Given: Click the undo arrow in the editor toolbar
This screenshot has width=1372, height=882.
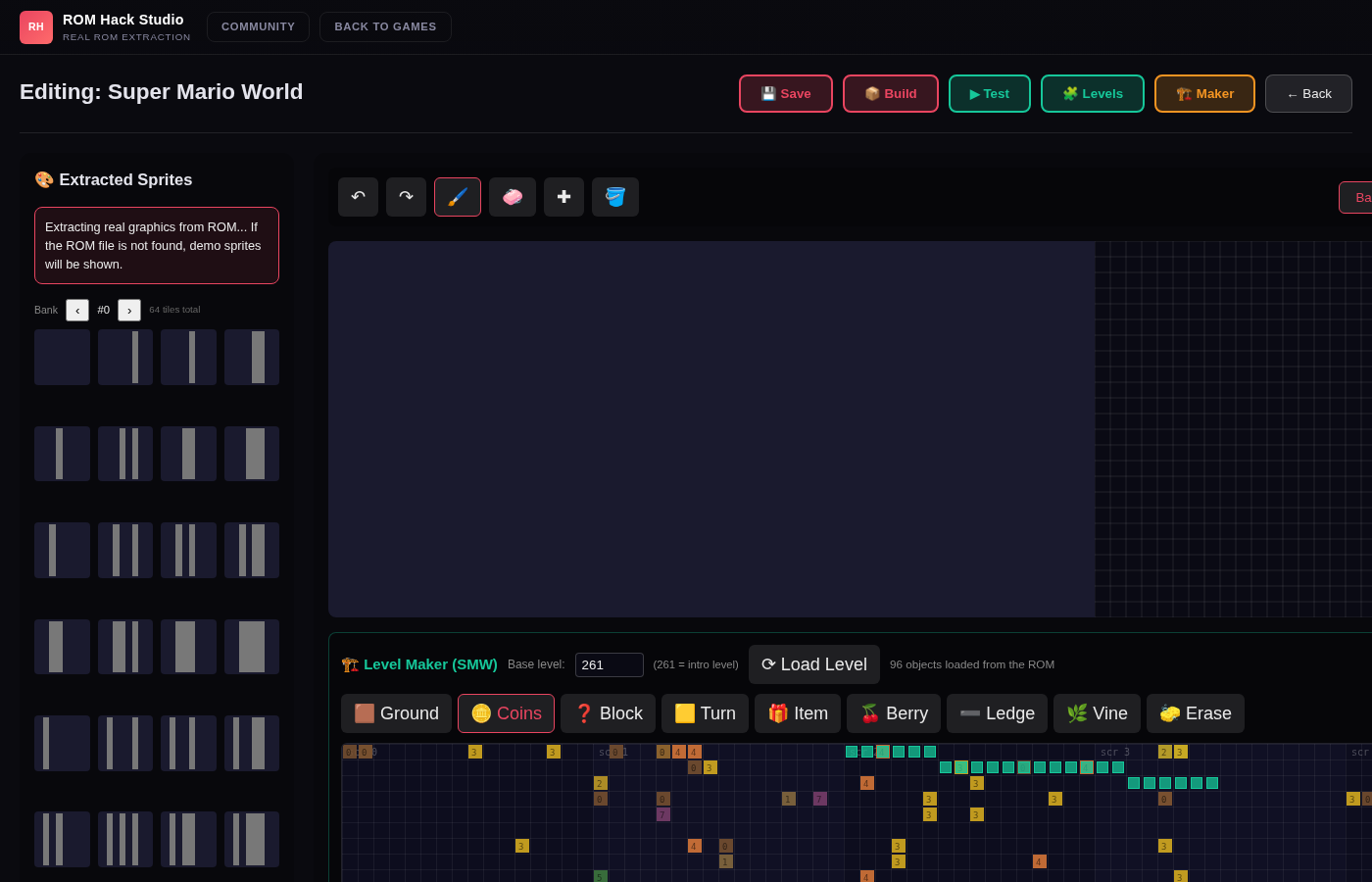Looking at the screenshot, I should (x=358, y=197).
